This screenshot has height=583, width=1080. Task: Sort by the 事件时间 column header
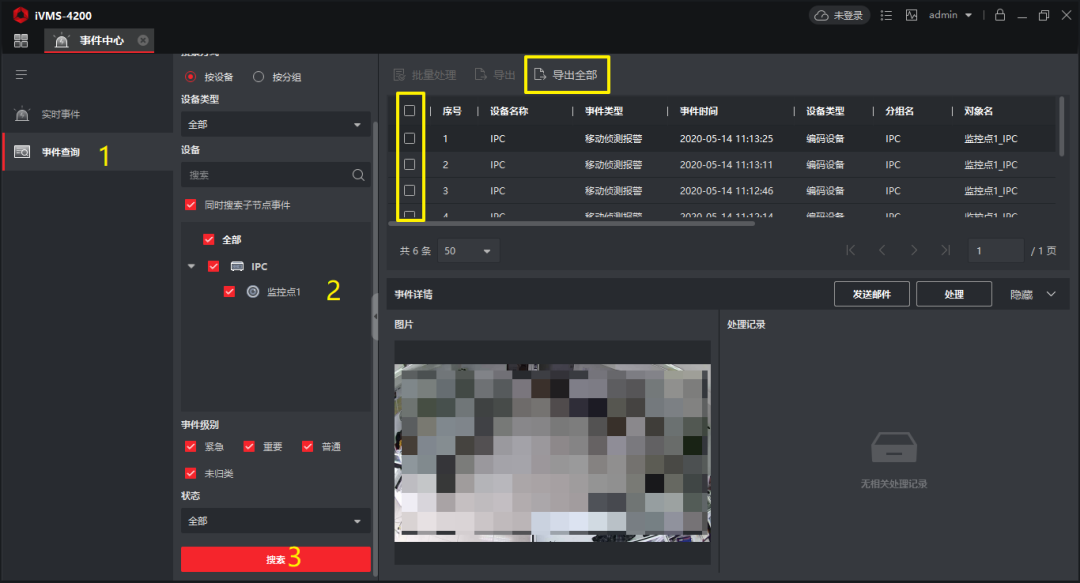(x=698, y=111)
